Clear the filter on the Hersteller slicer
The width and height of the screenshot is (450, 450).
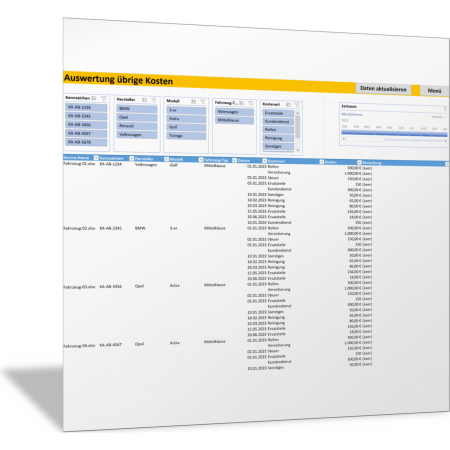pyautogui.click(x=154, y=100)
